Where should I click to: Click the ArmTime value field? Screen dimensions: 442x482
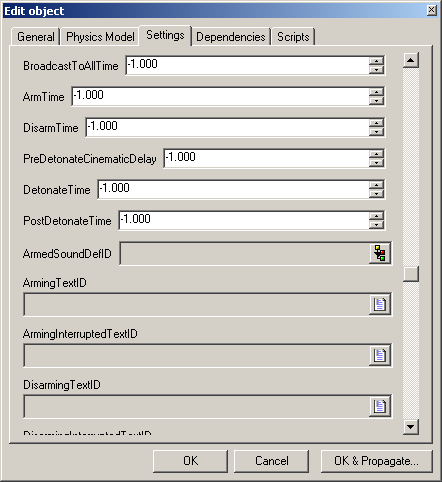click(220, 96)
